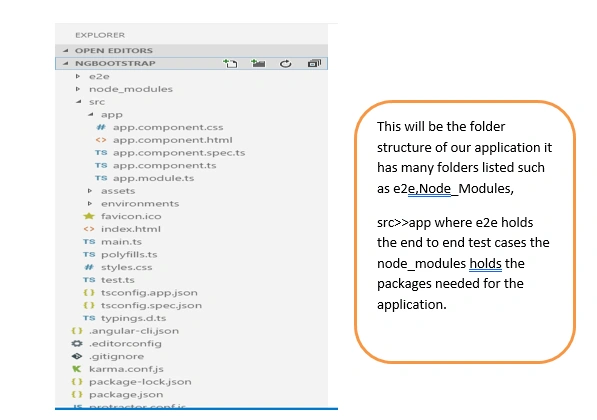Click the Karma icon beside karma.conf.js
This screenshot has height=420, width=597.
[77, 369]
